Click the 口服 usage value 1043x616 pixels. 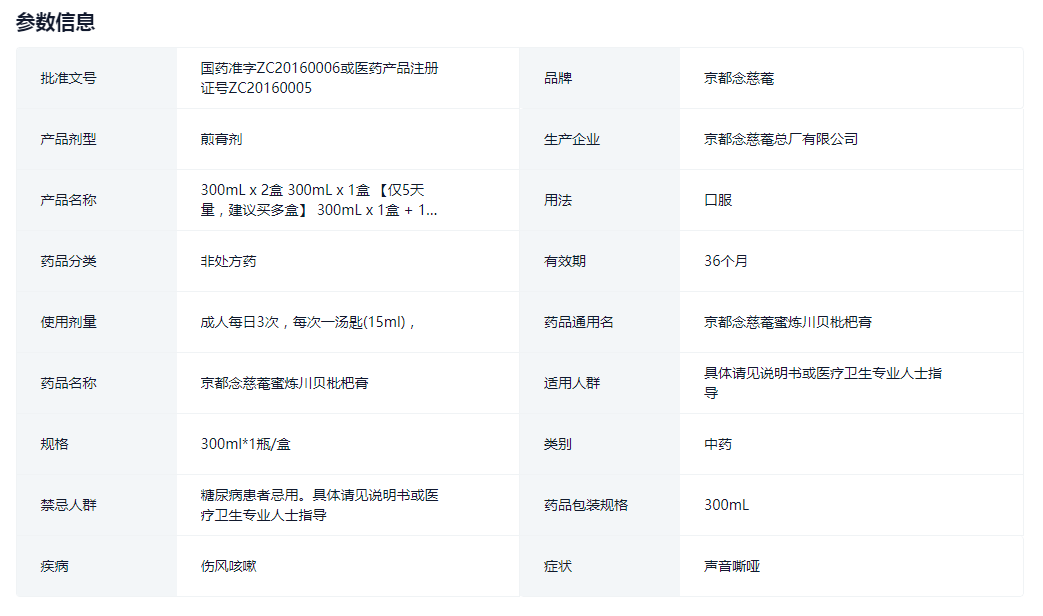(717, 200)
